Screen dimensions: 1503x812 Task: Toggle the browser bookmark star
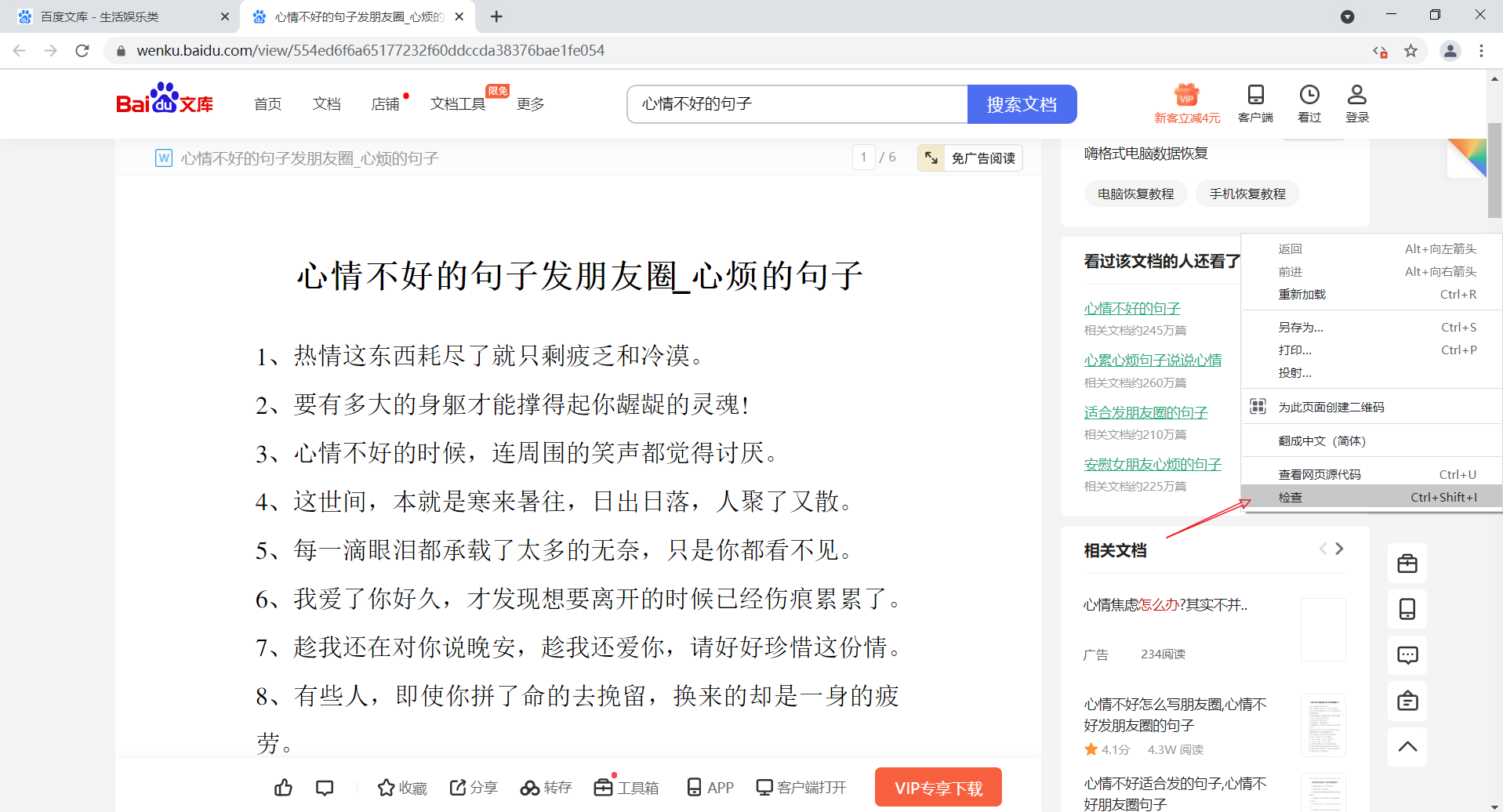[1411, 51]
